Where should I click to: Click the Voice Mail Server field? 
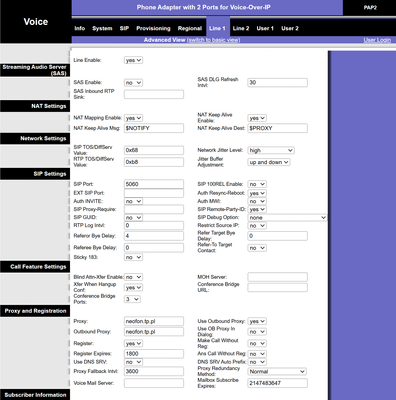click(154, 383)
